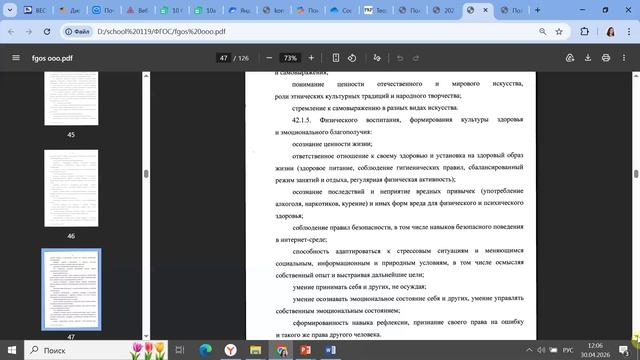Open PowerPoint from the taskbar
Image resolution: width=640 pixels, height=360 pixels.
pyautogui.click(x=306, y=350)
